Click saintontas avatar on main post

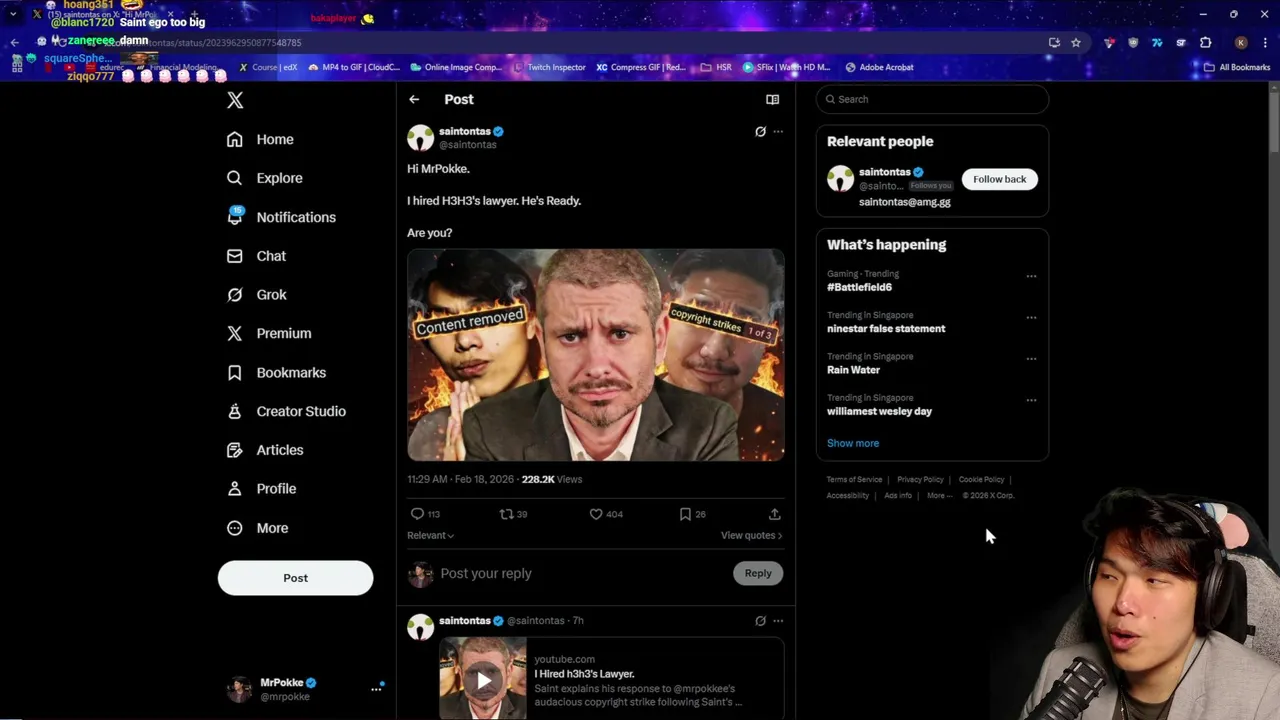(420, 137)
